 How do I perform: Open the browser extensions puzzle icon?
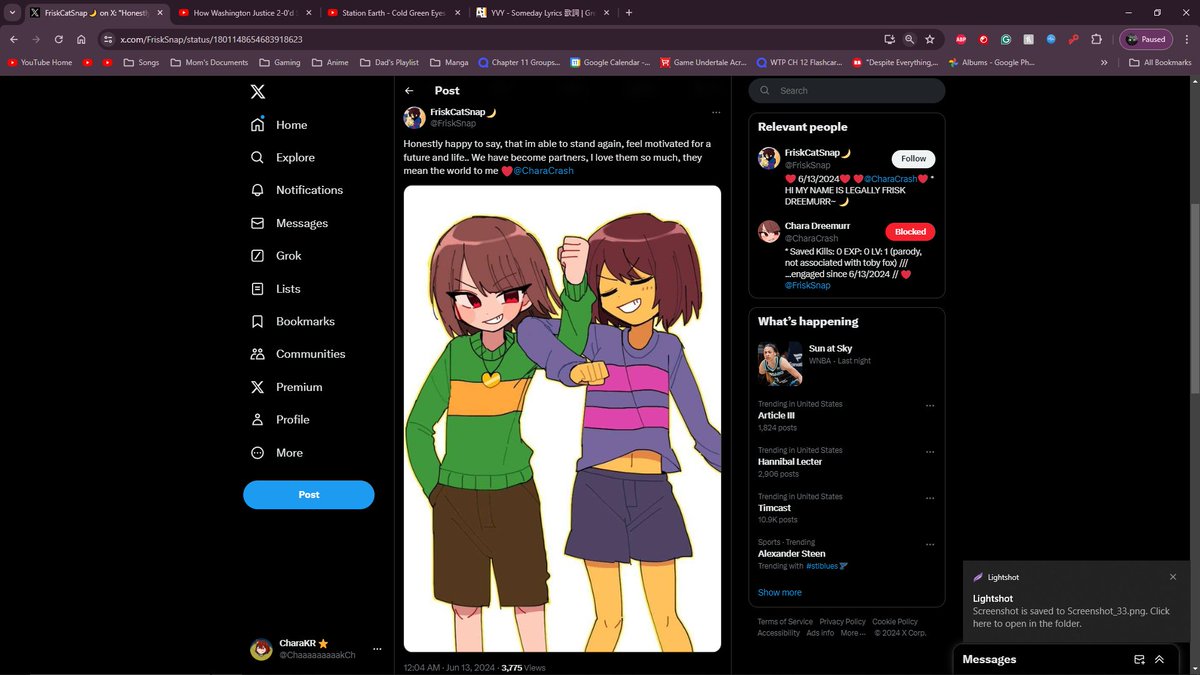1096,39
